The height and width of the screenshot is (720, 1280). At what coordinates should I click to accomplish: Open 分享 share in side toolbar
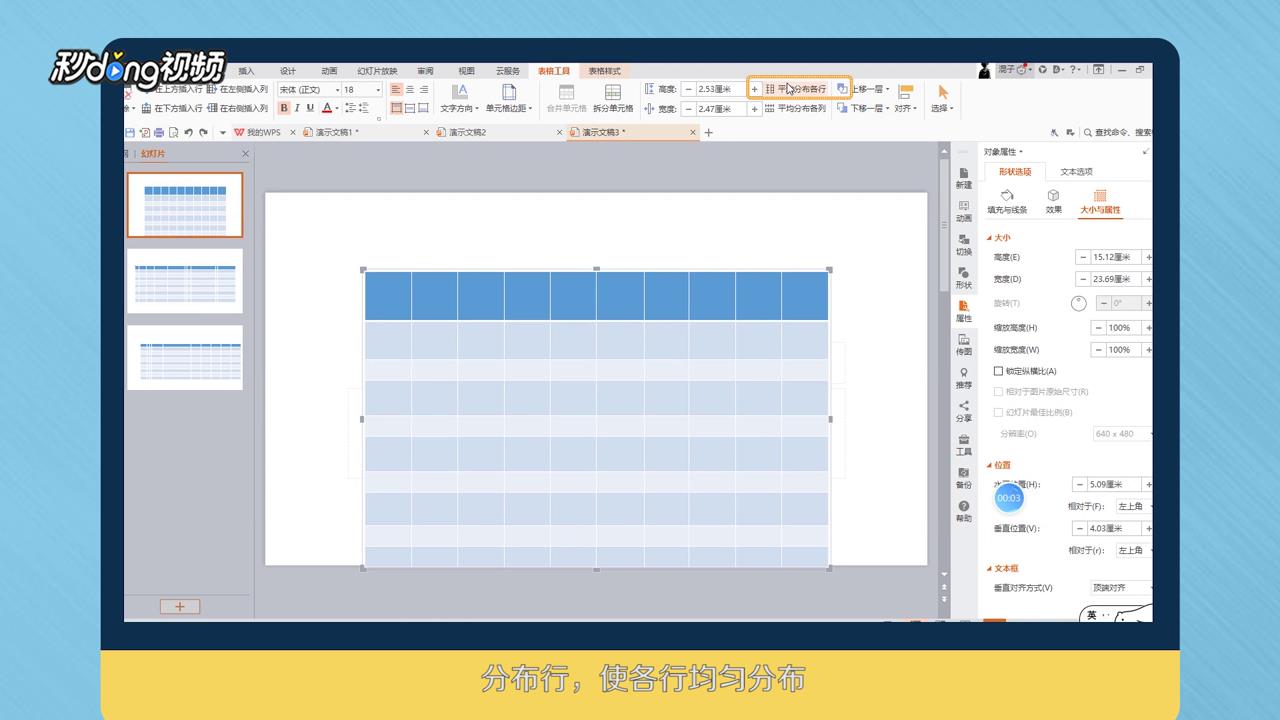pos(964,410)
